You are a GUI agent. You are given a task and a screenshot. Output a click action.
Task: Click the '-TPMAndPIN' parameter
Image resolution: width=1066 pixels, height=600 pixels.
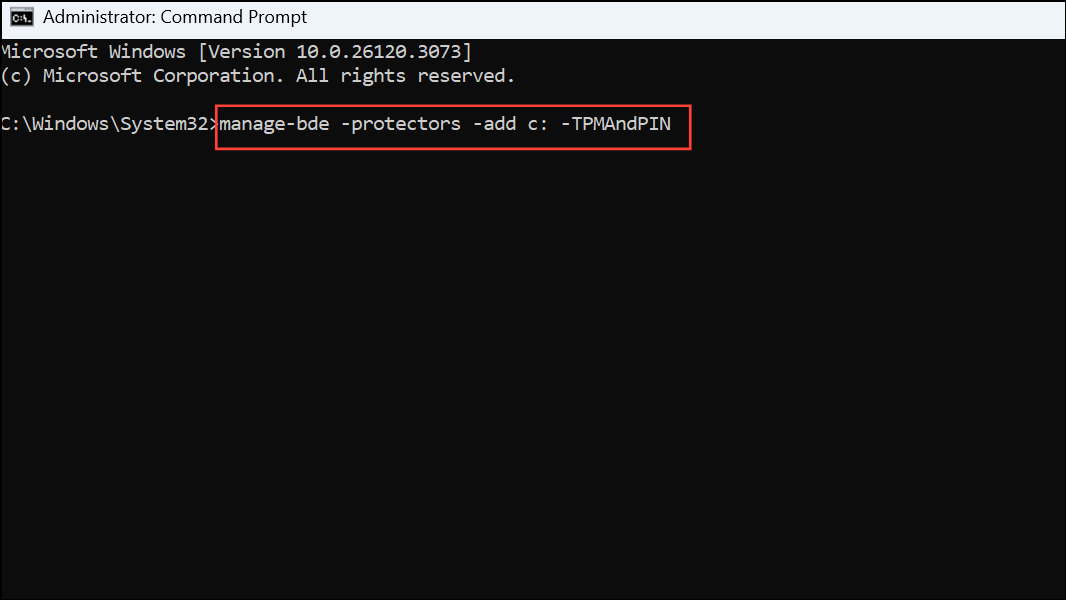622,124
